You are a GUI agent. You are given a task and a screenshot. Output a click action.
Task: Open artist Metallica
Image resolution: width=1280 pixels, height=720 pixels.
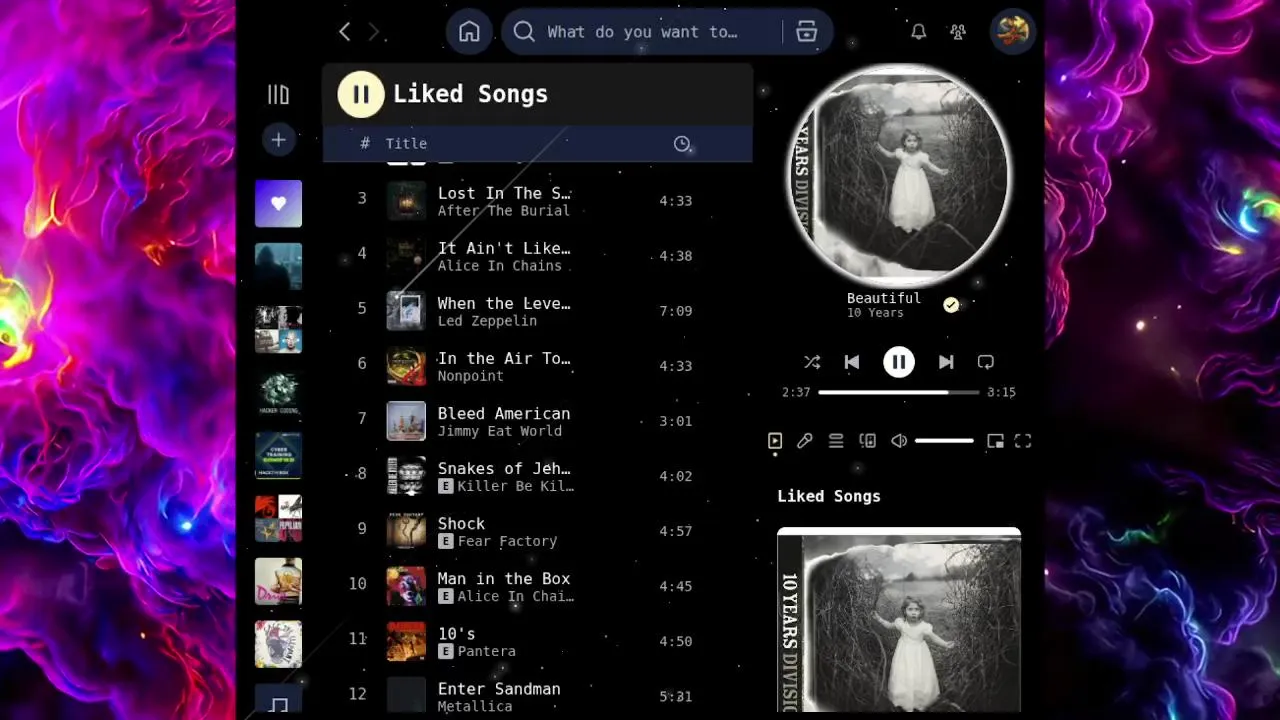tap(475, 706)
